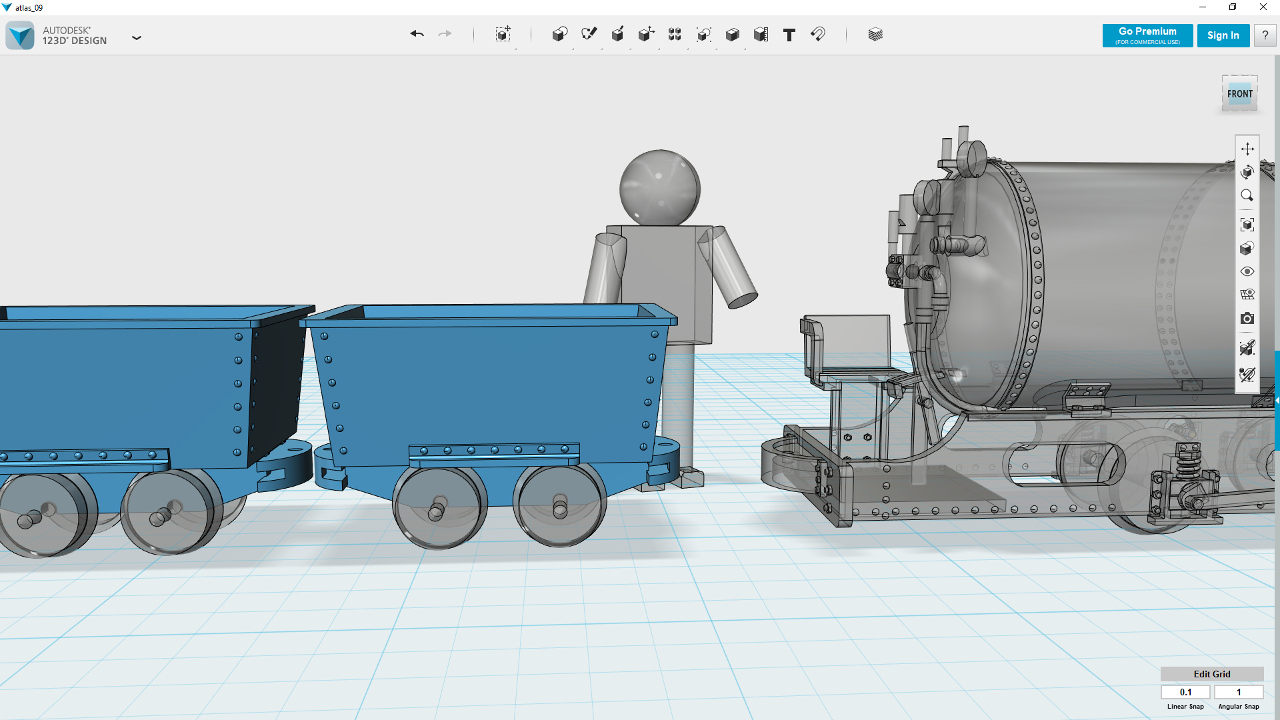The image size is (1280, 720).
Task: Select the Sketch tool icon
Action: click(589, 34)
